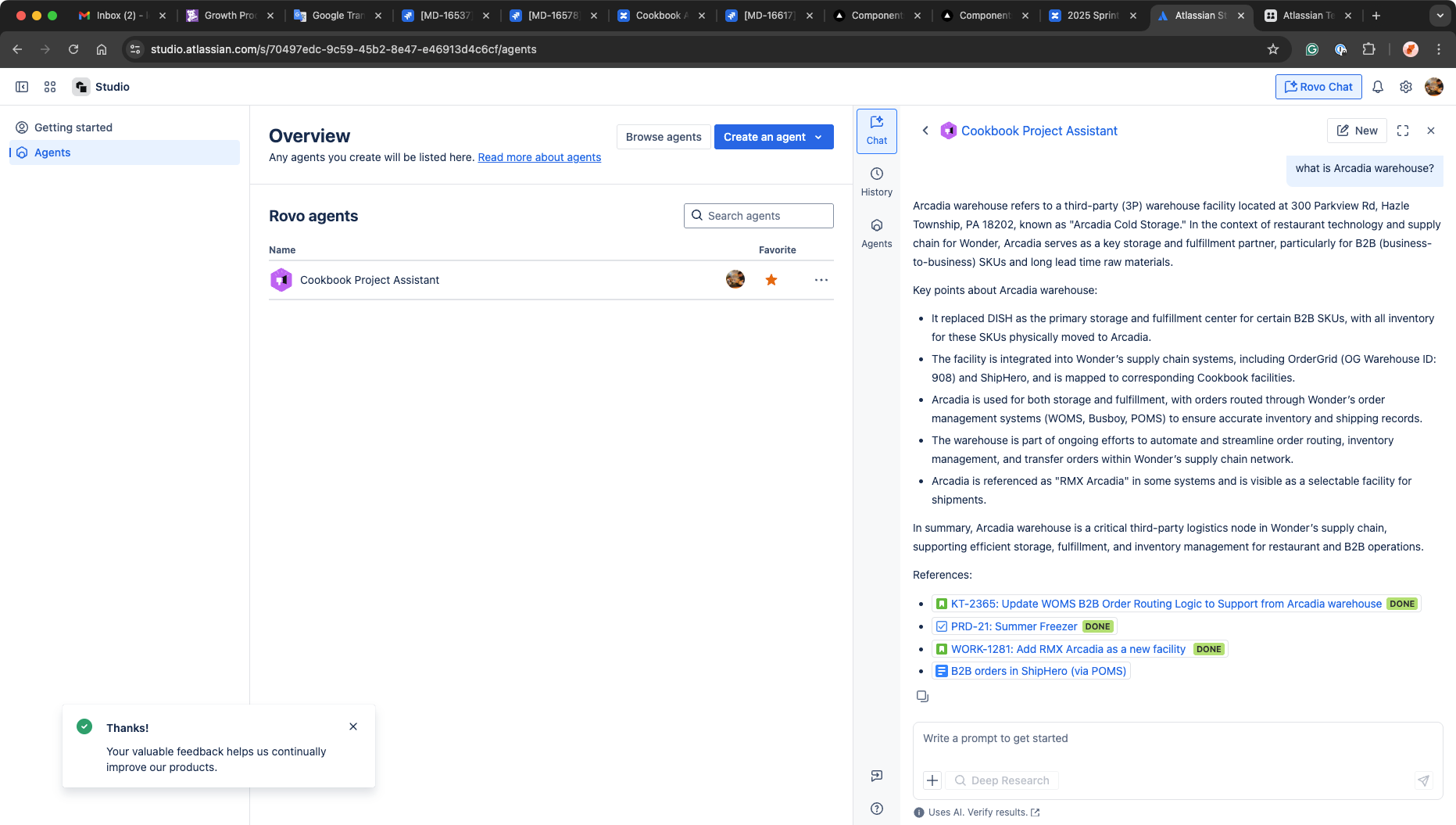Click the Cookbook Project Assistant hexagon icon in the list
The width and height of the screenshot is (1456, 825).
281,280
